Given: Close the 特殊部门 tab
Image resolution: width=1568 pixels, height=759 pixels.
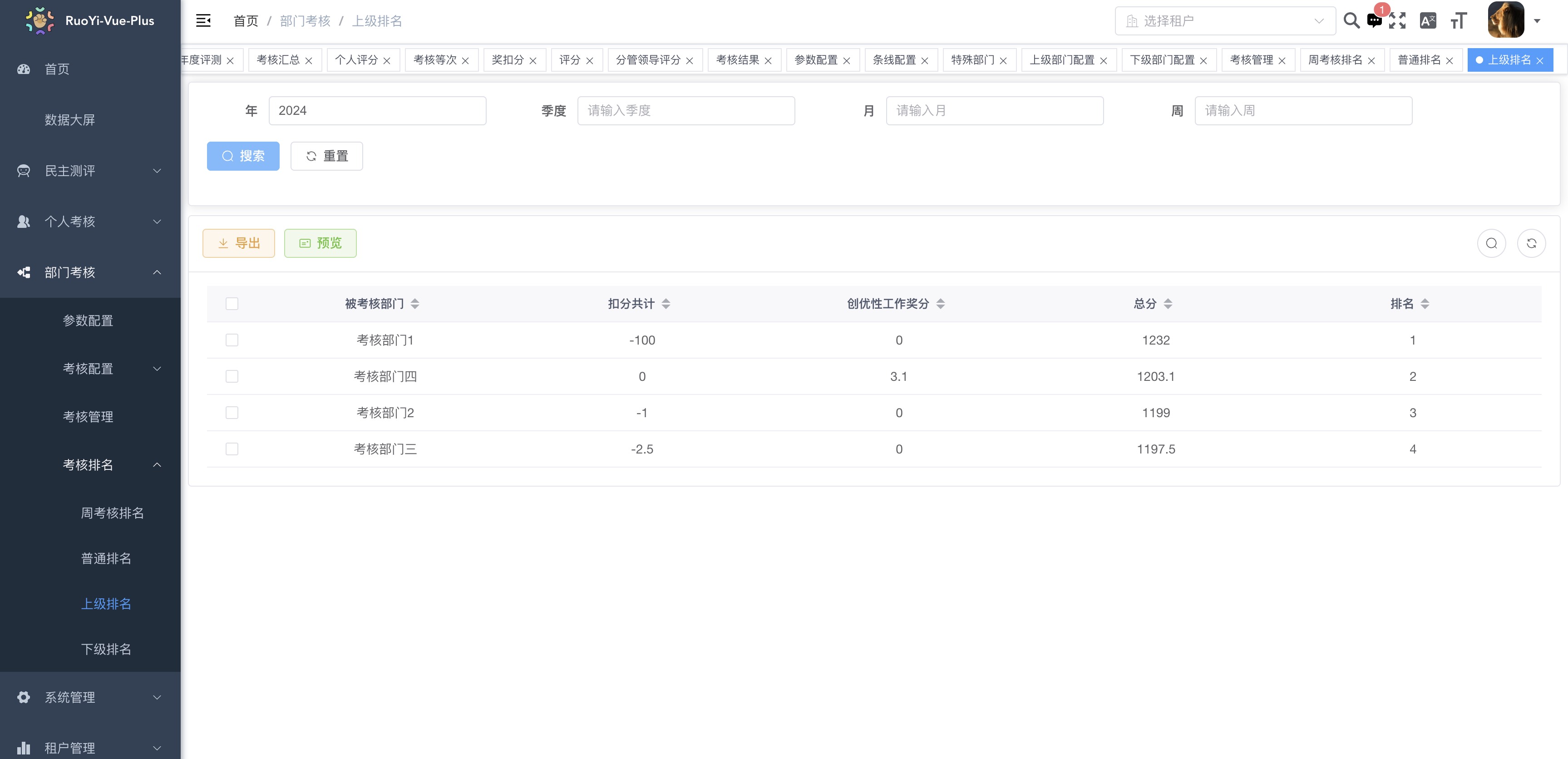Looking at the screenshot, I should click(1003, 60).
